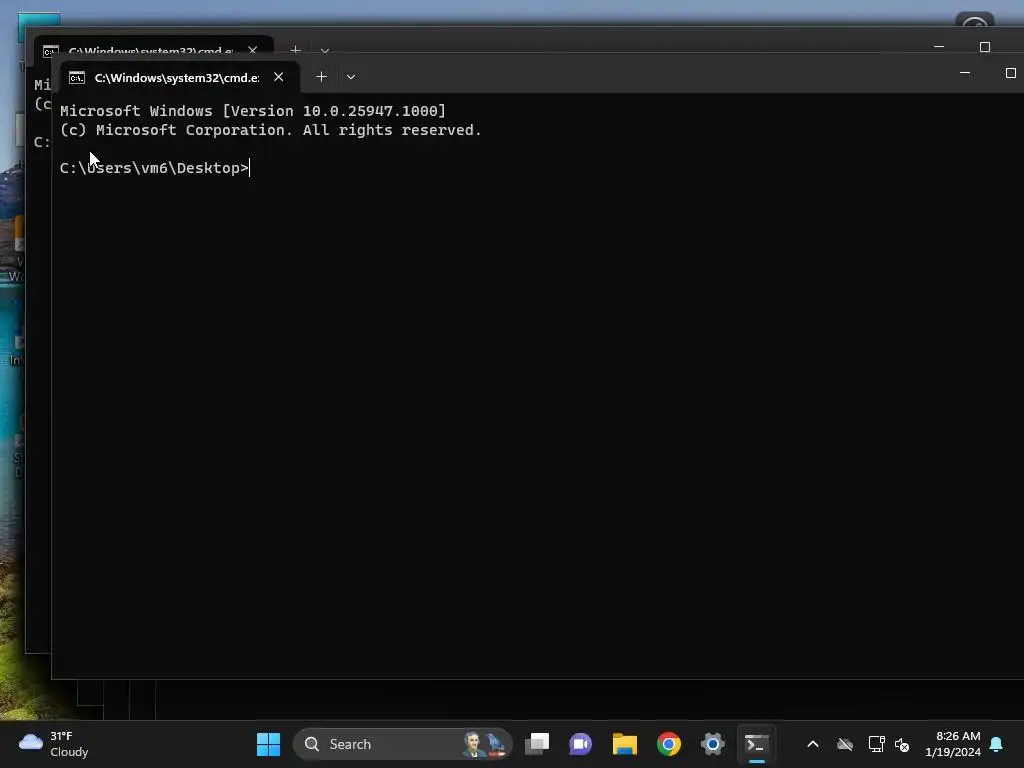The image size is (1024, 768).
Task: Click the Microsoft Corporation copyright line
Action: [x=270, y=130]
